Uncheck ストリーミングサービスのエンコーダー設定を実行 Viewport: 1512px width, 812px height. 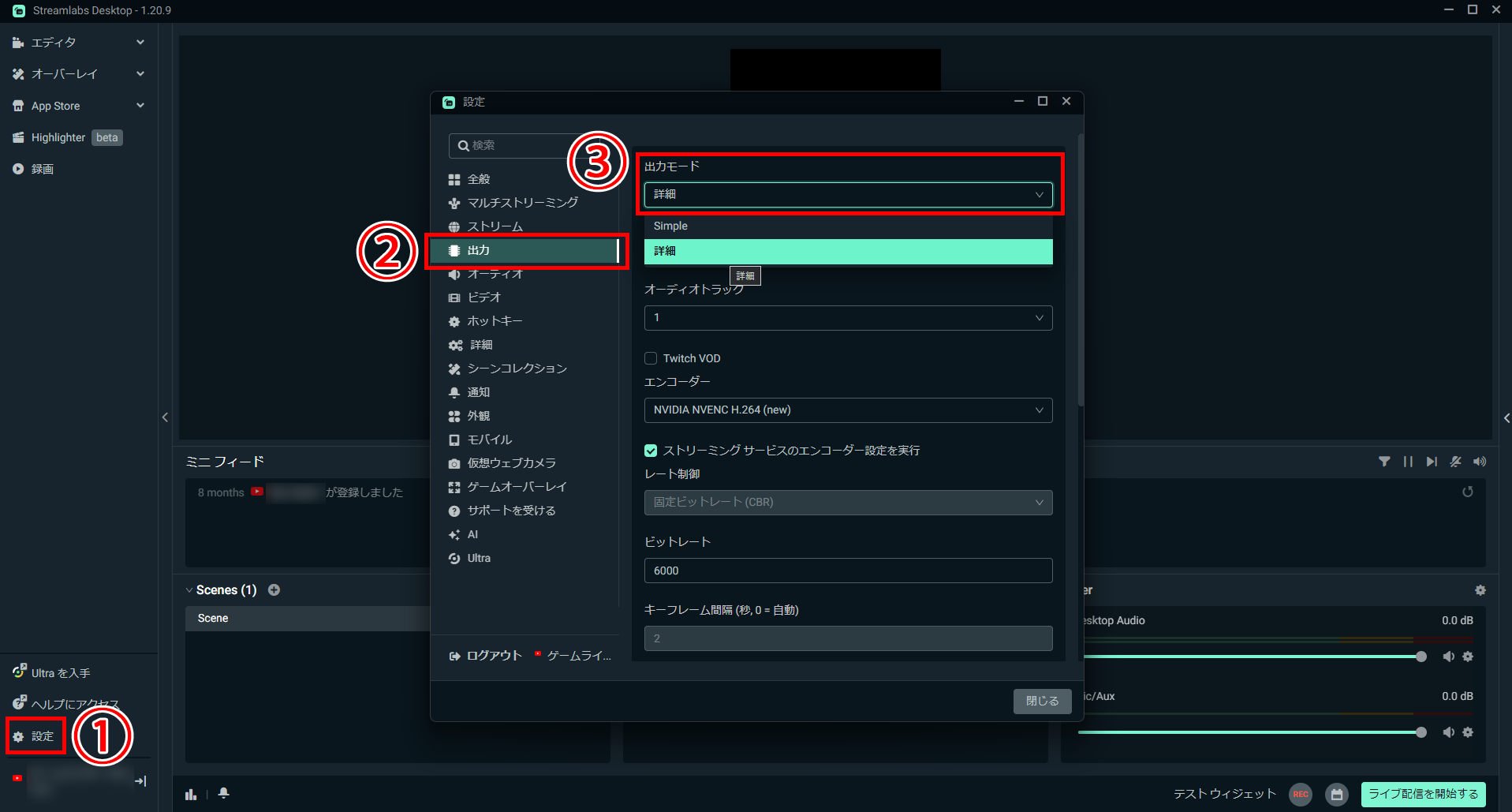click(651, 451)
